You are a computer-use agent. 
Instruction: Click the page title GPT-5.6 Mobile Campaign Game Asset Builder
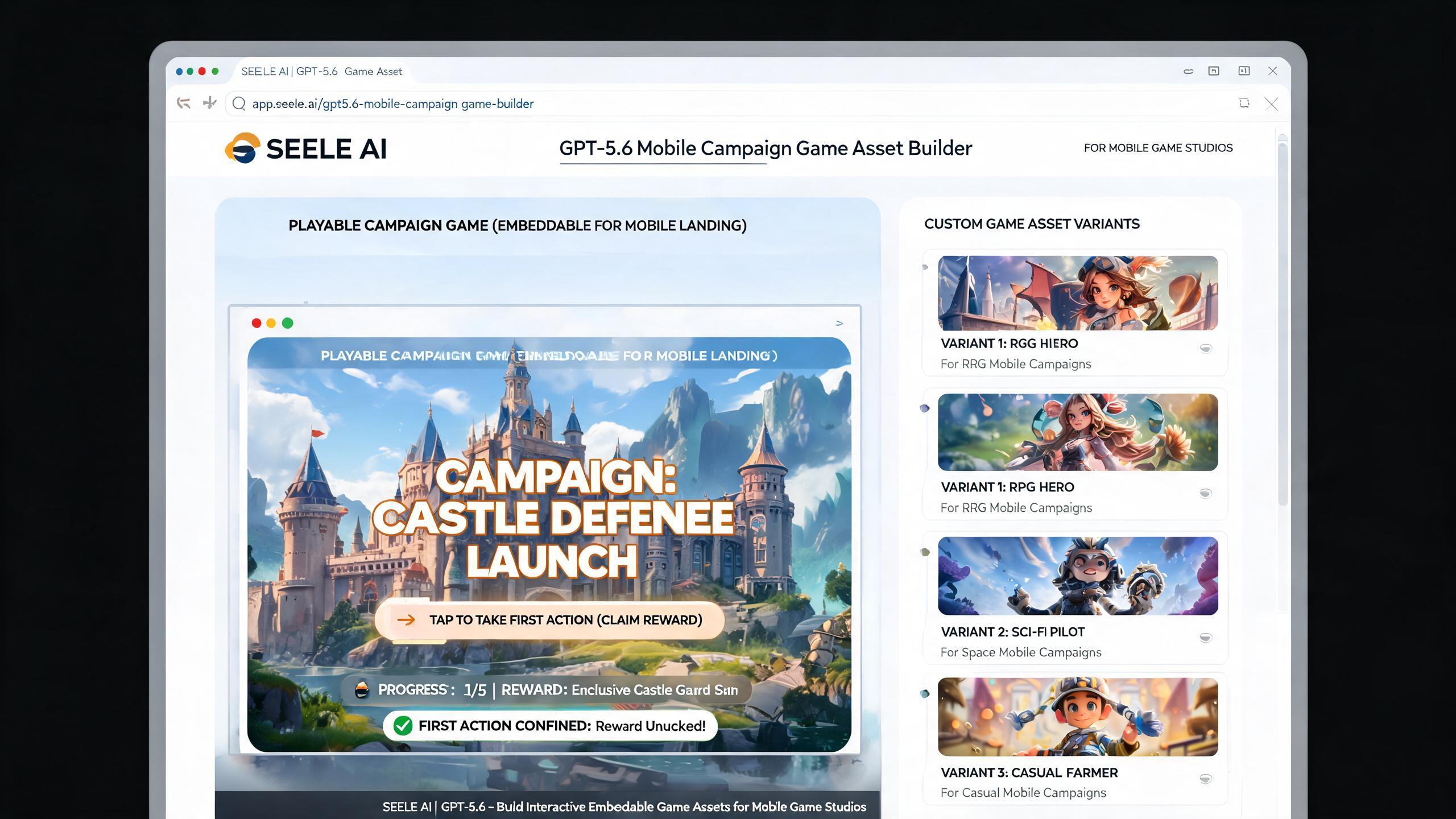click(x=766, y=148)
